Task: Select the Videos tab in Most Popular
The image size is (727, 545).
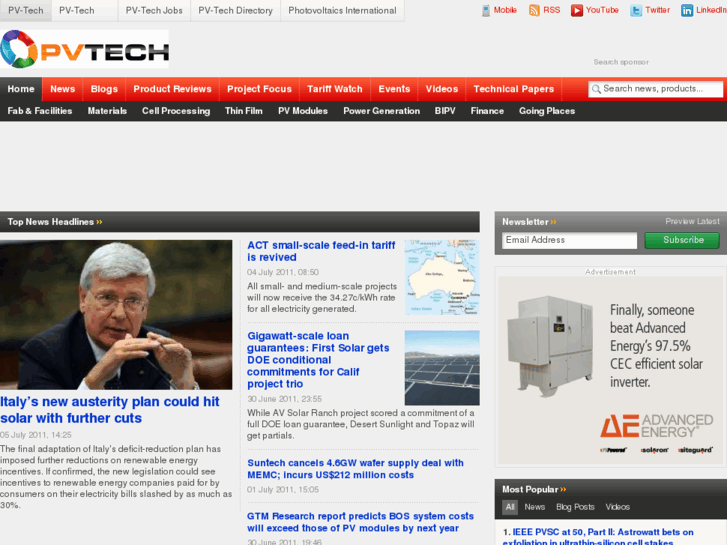Action: (x=618, y=507)
